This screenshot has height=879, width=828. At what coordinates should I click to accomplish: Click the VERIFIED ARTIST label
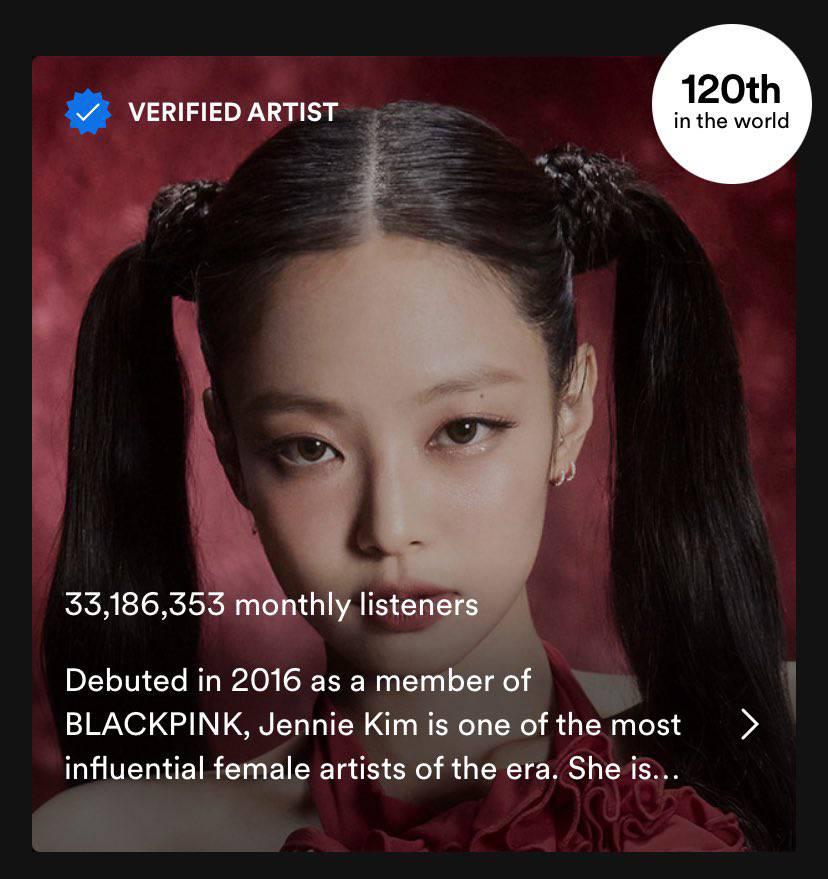coord(233,112)
